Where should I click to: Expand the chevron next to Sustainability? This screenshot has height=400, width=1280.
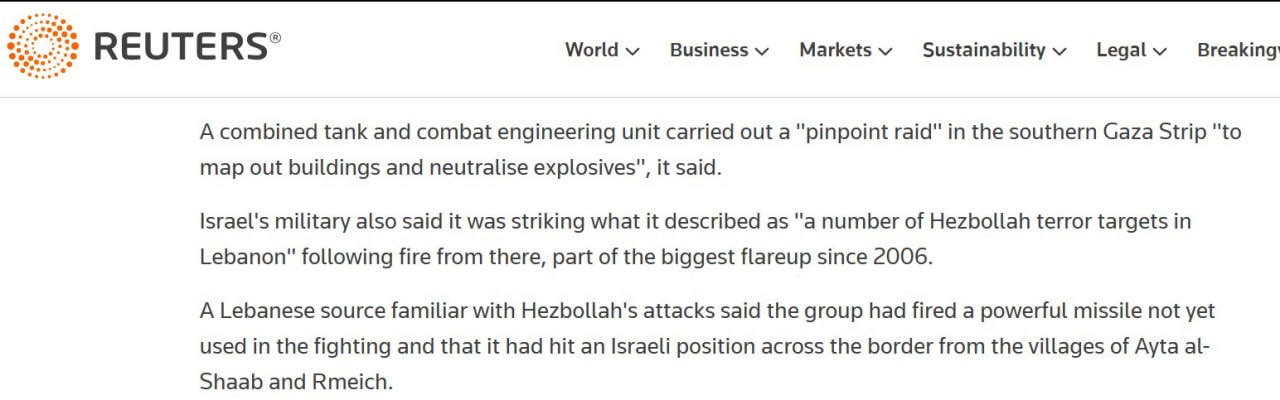coord(1059,51)
